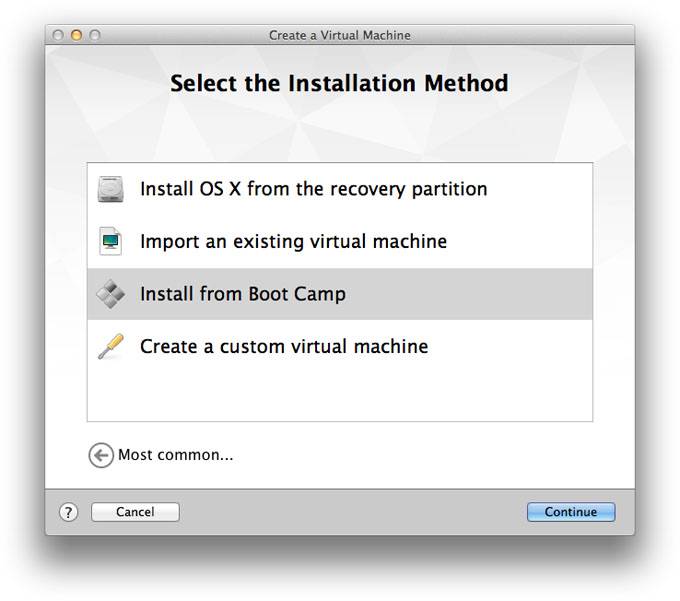
Task: Click the hard drive icon for OS X recovery
Action: tap(111, 189)
